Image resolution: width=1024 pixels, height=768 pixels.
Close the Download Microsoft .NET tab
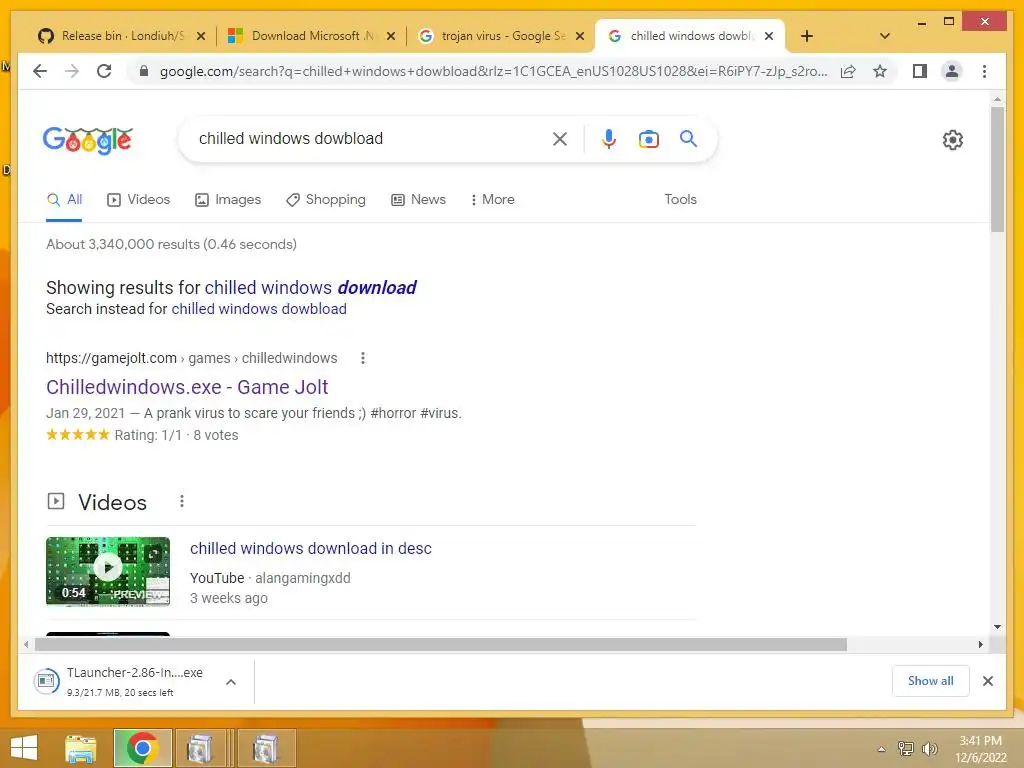(x=391, y=36)
